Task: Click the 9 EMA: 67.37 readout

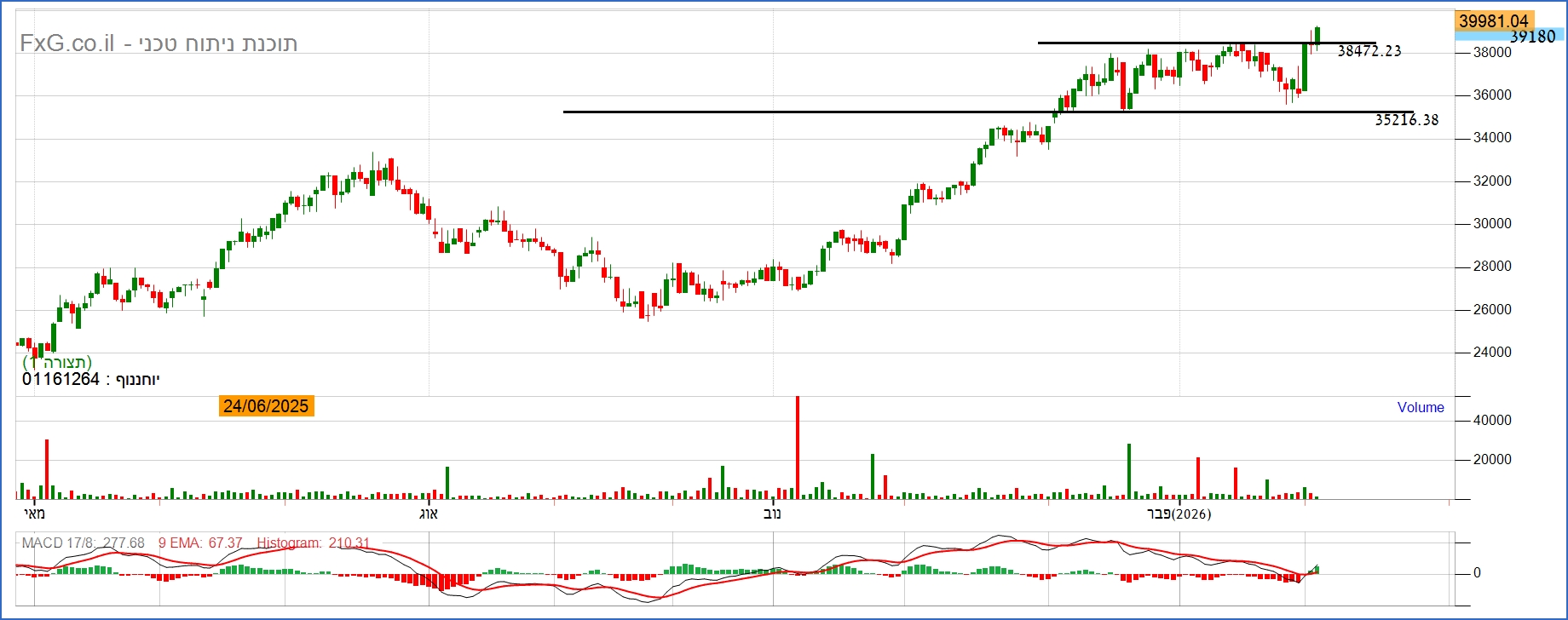Action: point(200,542)
